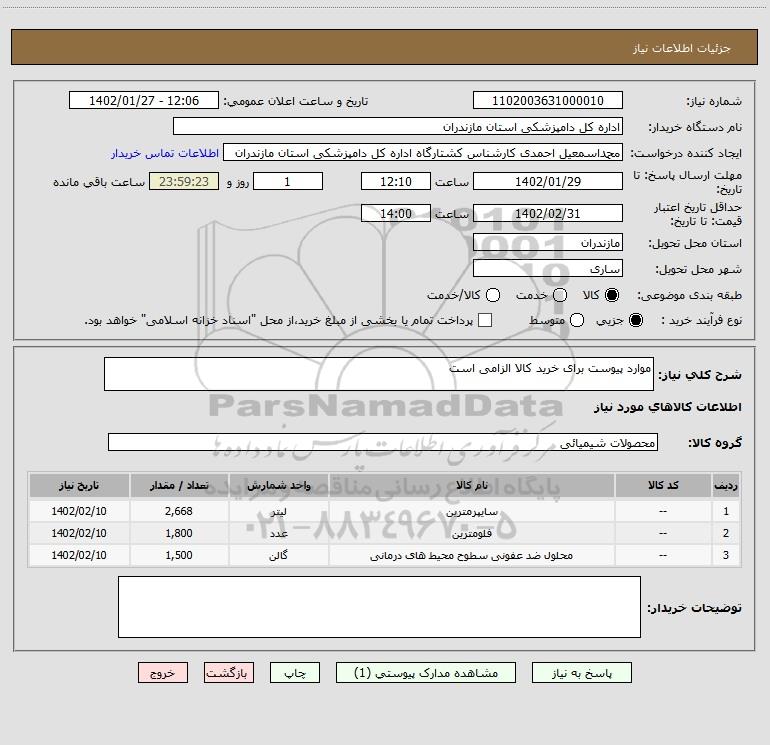Select the متوسط purchase type radio
Image resolution: width=770 pixels, height=745 pixels.
(x=577, y=320)
